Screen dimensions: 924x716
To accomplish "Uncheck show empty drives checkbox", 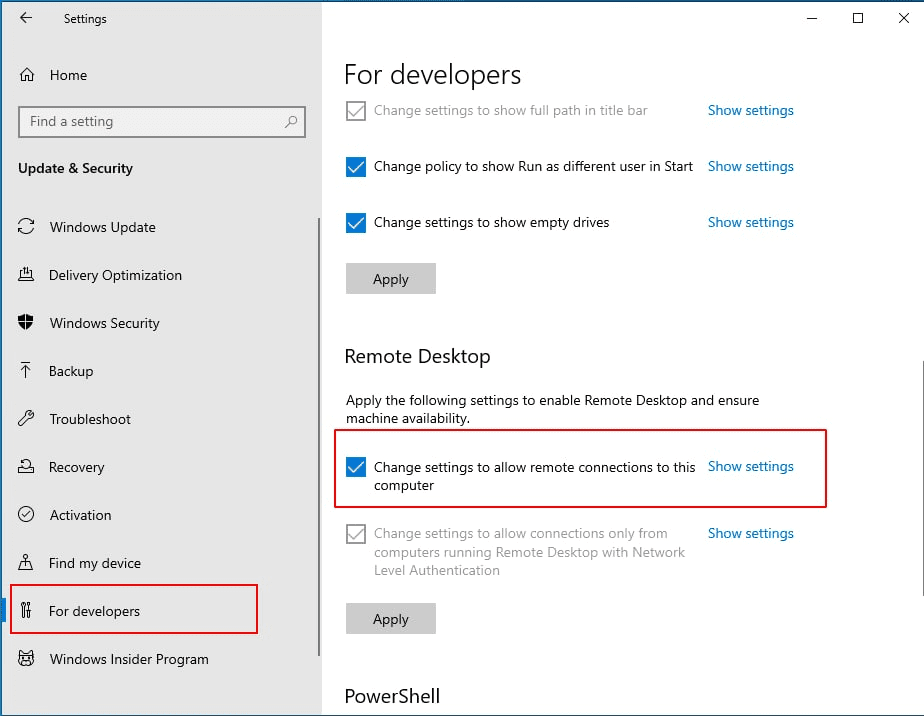I will click(356, 223).
